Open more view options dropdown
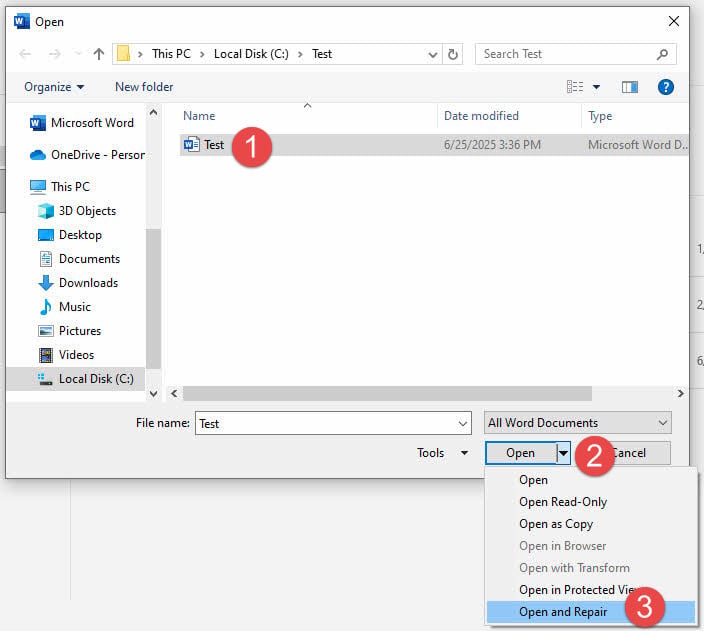Viewport: 704px width, 631px height. [596, 87]
